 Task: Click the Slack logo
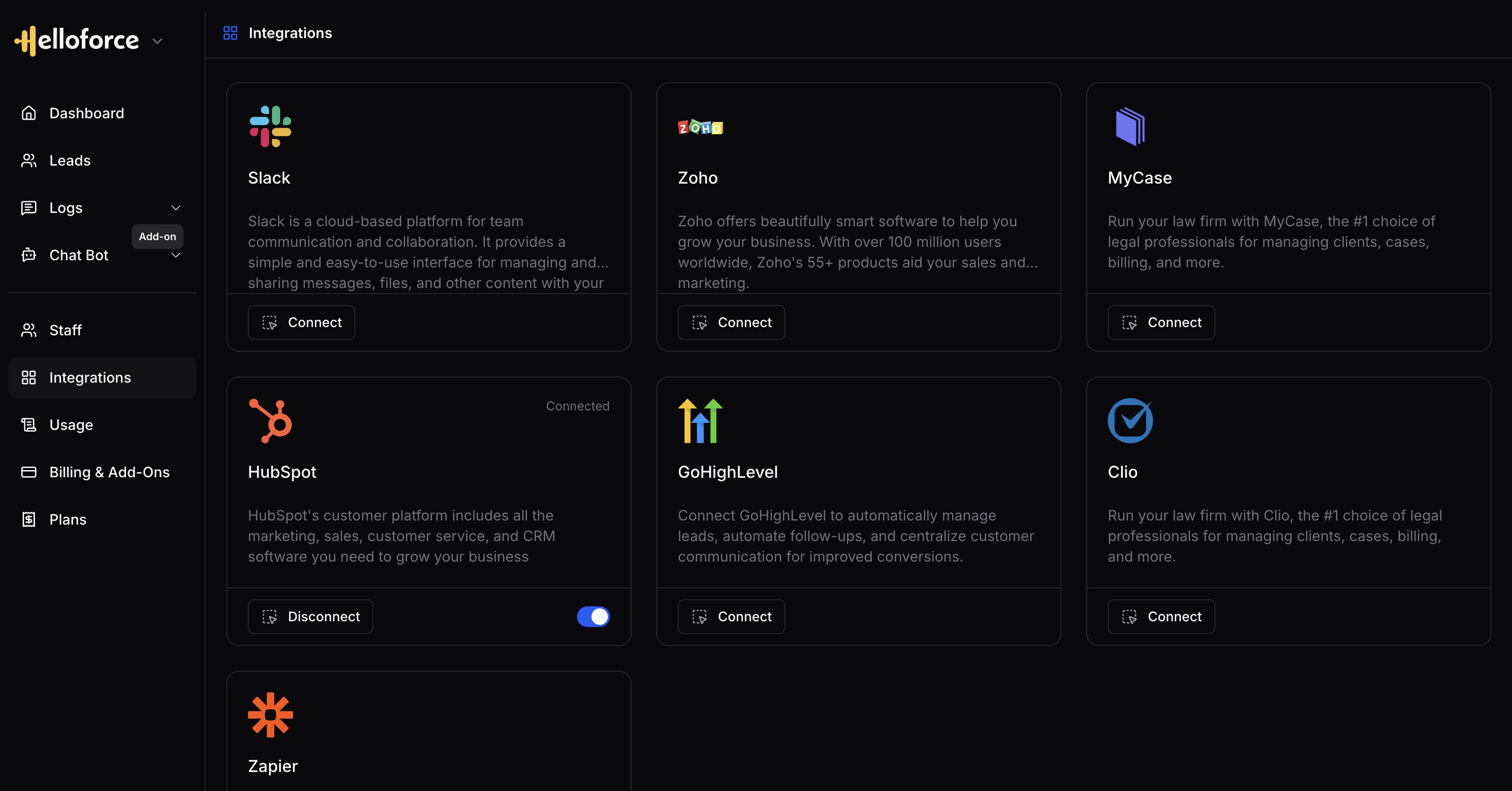(x=270, y=126)
